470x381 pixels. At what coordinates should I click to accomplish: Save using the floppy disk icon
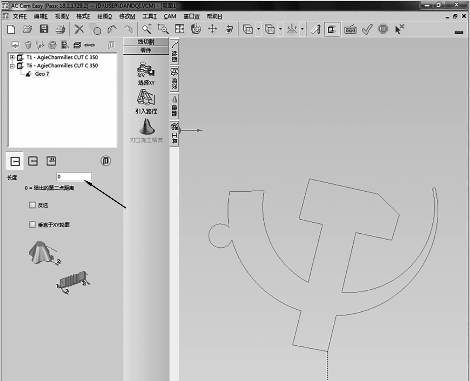(x=44, y=29)
